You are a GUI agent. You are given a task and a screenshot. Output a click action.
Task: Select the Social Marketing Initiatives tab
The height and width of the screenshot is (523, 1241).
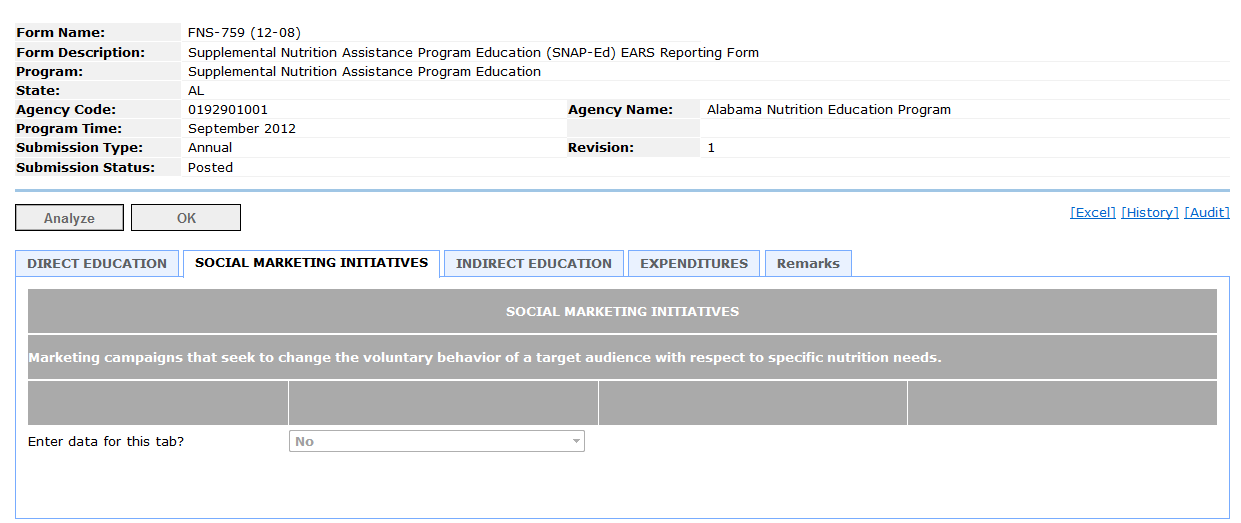pos(311,263)
